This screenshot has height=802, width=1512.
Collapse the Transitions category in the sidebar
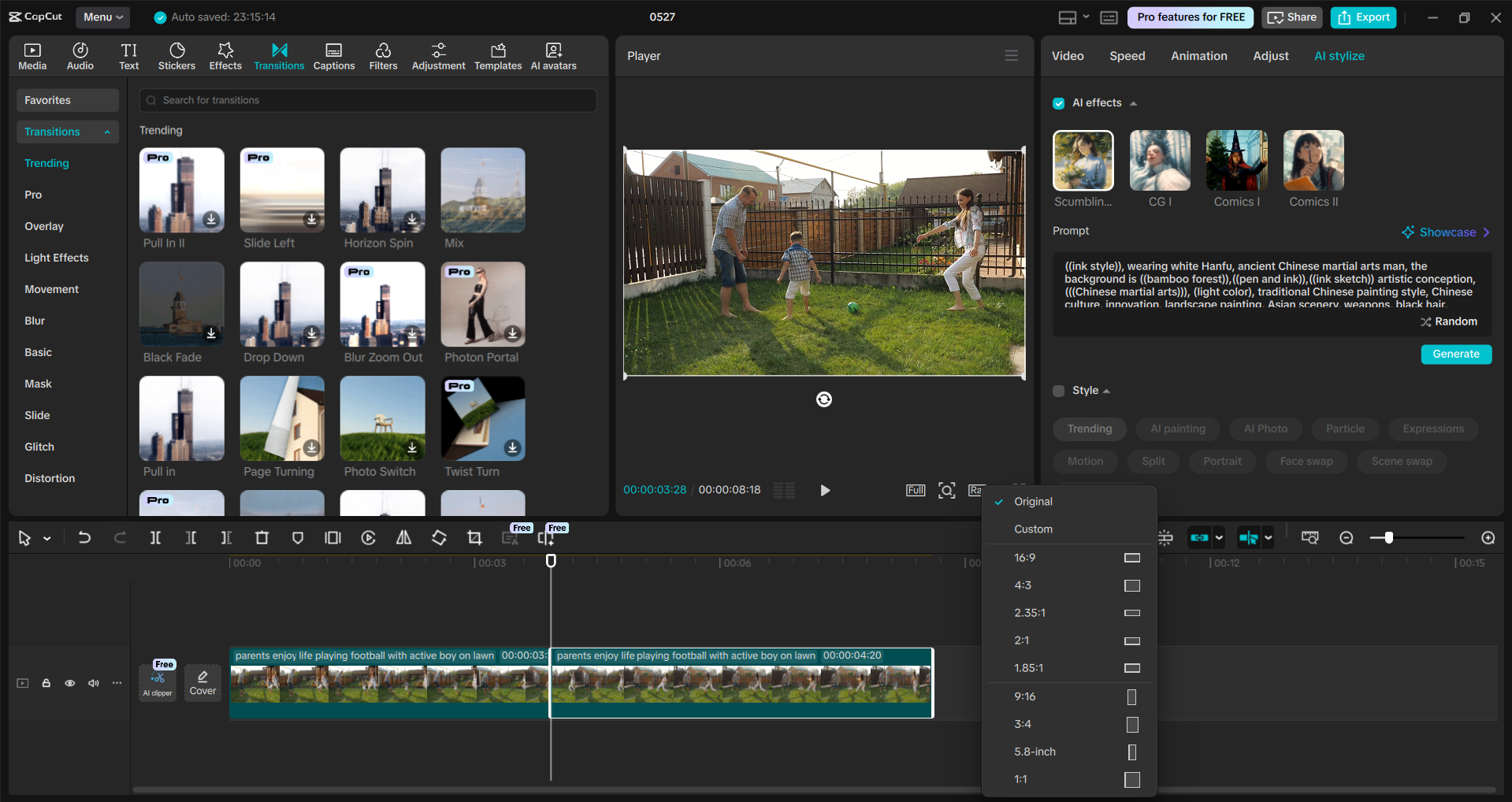pyautogui.click(x=108, y=132)
